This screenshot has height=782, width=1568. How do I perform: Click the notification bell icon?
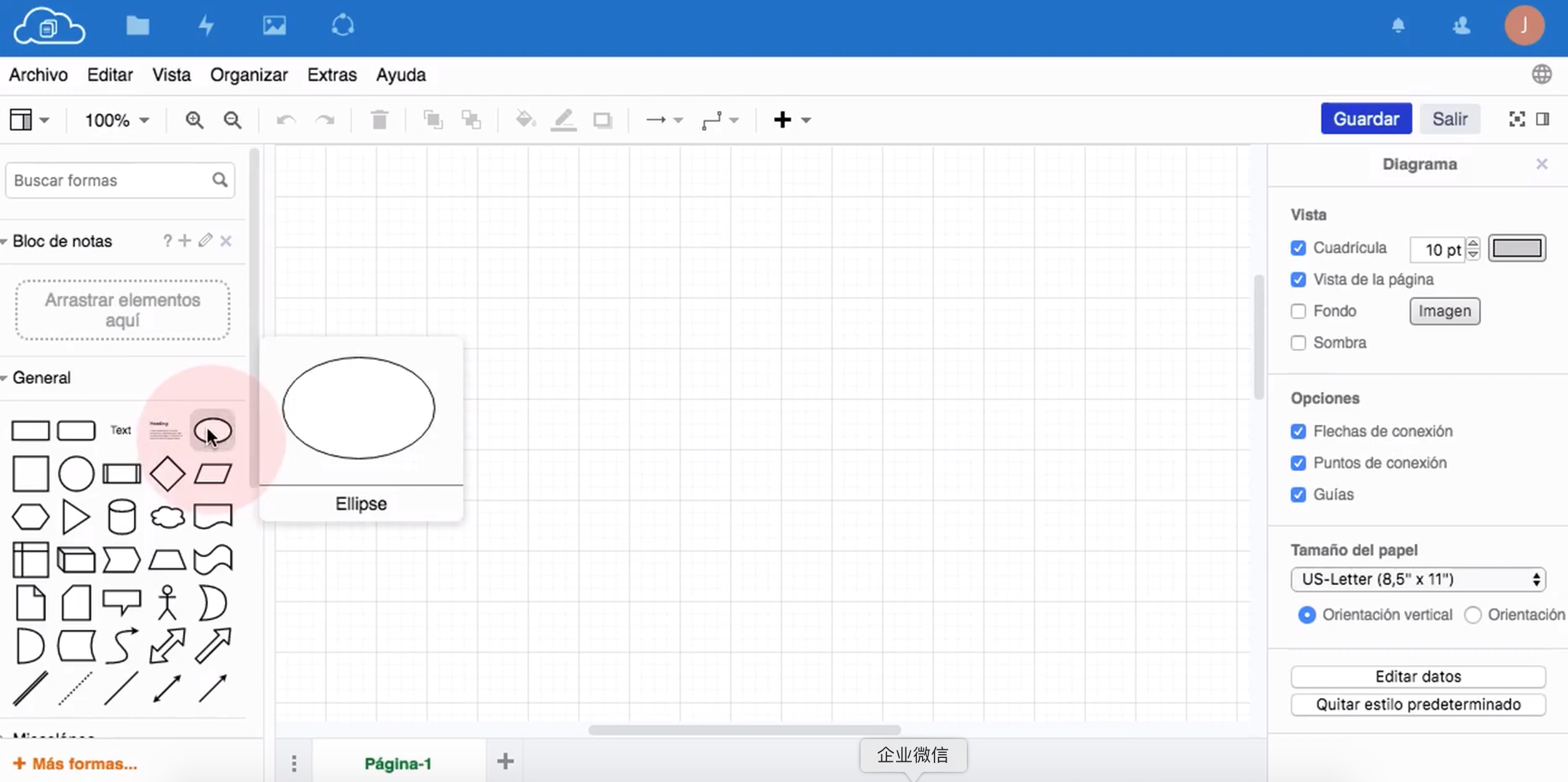pyautogui.click(x=1398, y=26)
